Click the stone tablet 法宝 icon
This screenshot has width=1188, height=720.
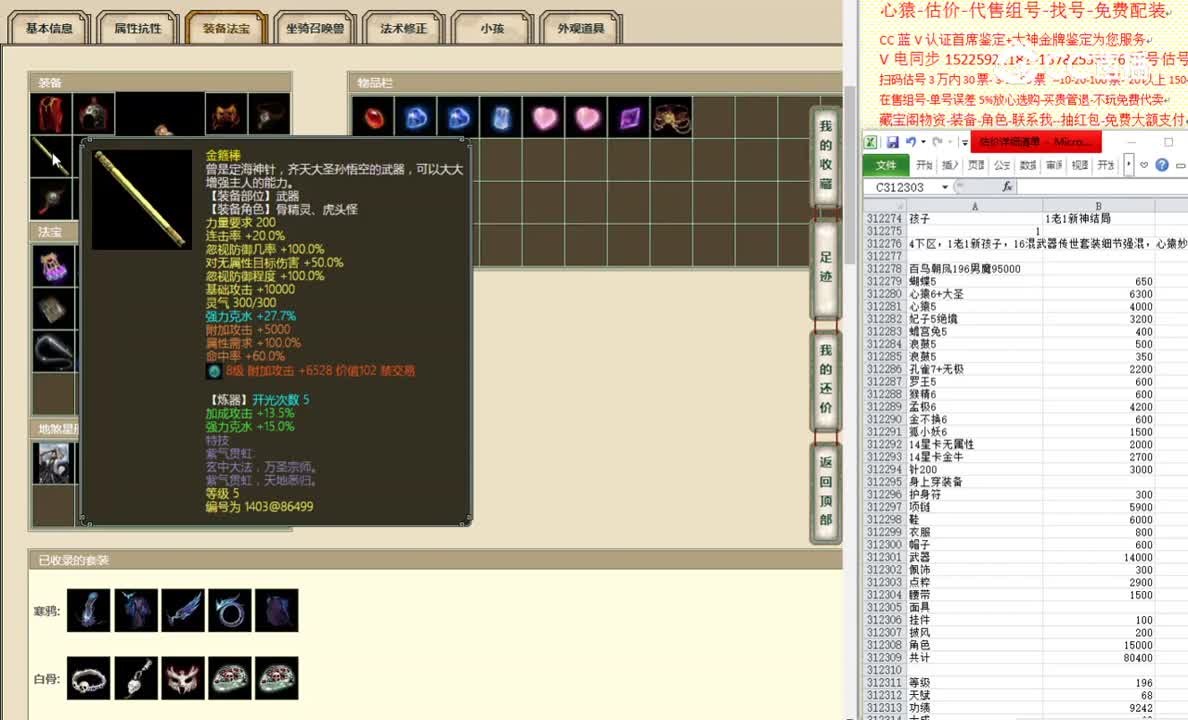53,308
